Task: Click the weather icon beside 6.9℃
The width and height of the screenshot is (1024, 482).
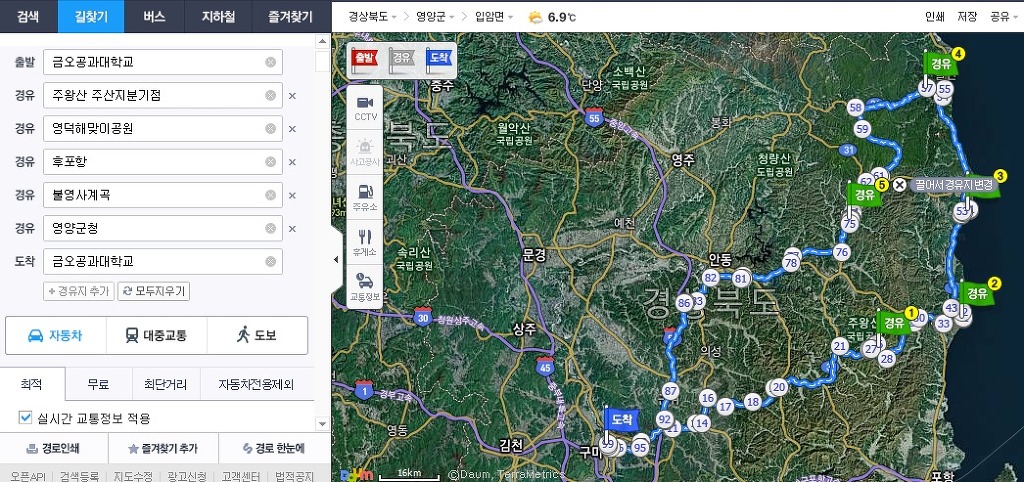Action: 536,17
